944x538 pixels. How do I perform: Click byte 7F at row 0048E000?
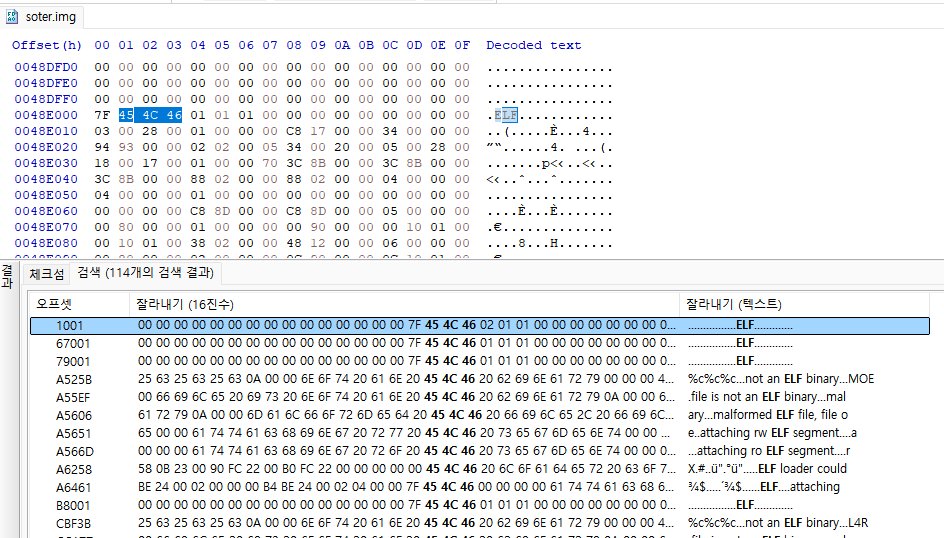(x=102, y=115)
